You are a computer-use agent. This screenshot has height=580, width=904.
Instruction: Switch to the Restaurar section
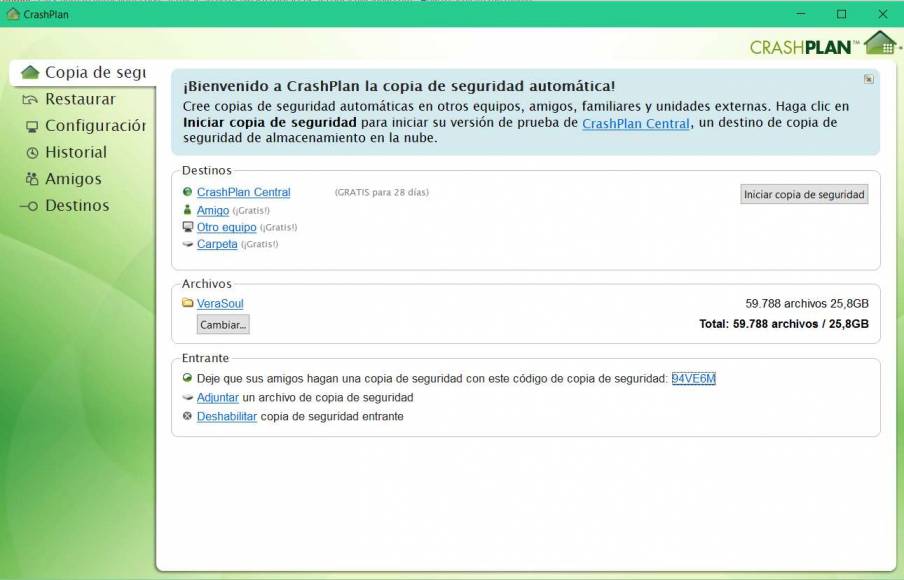(x=70, y=99)
